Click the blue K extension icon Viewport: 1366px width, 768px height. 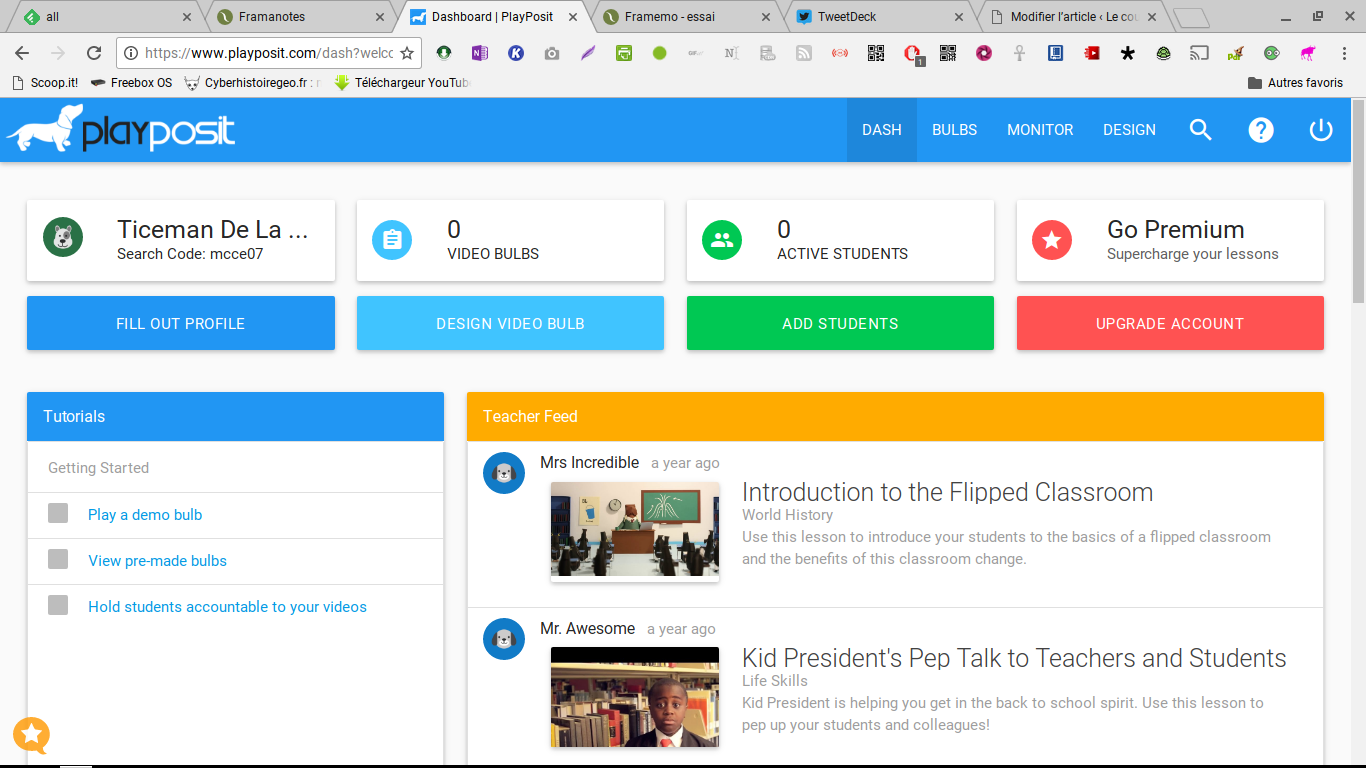516,53
